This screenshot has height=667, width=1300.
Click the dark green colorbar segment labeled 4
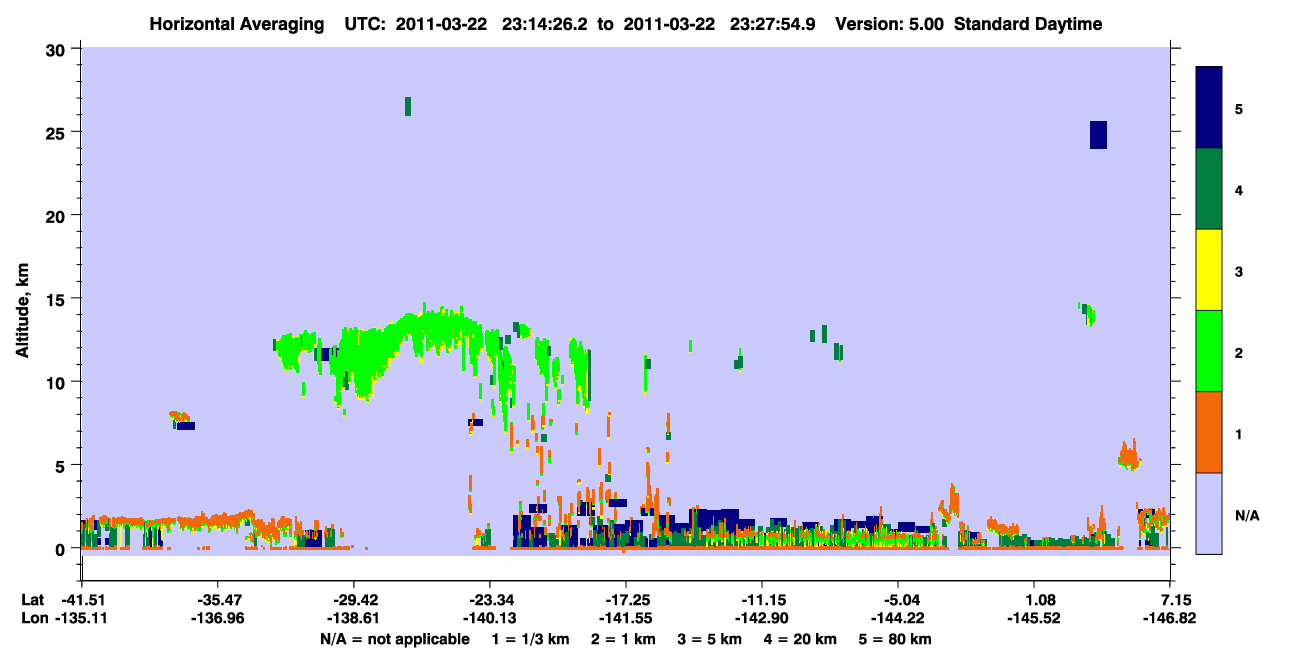(1209, 189)
